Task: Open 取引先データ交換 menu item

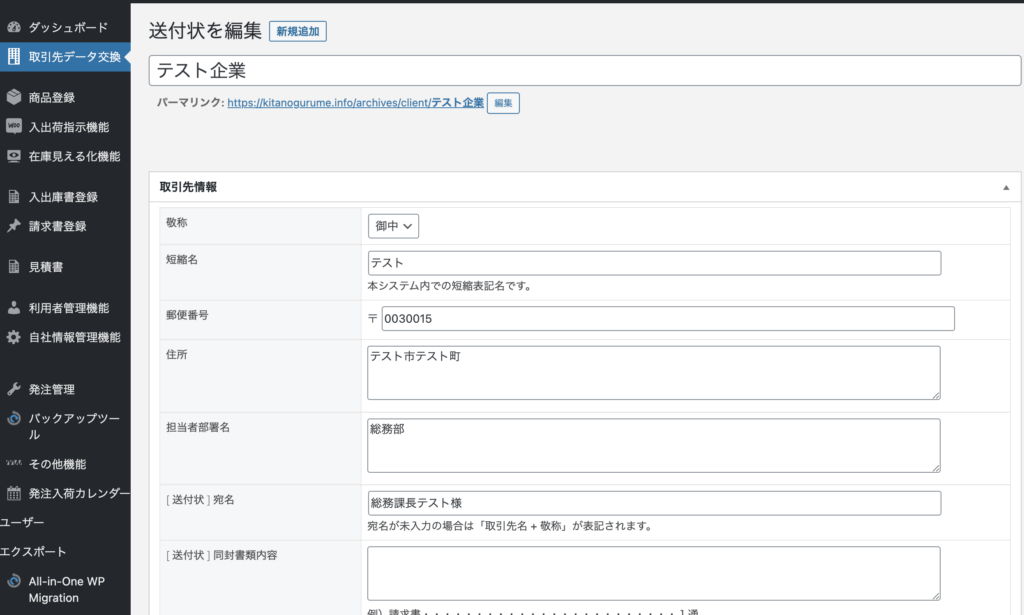Action: (x=74, y=56)
